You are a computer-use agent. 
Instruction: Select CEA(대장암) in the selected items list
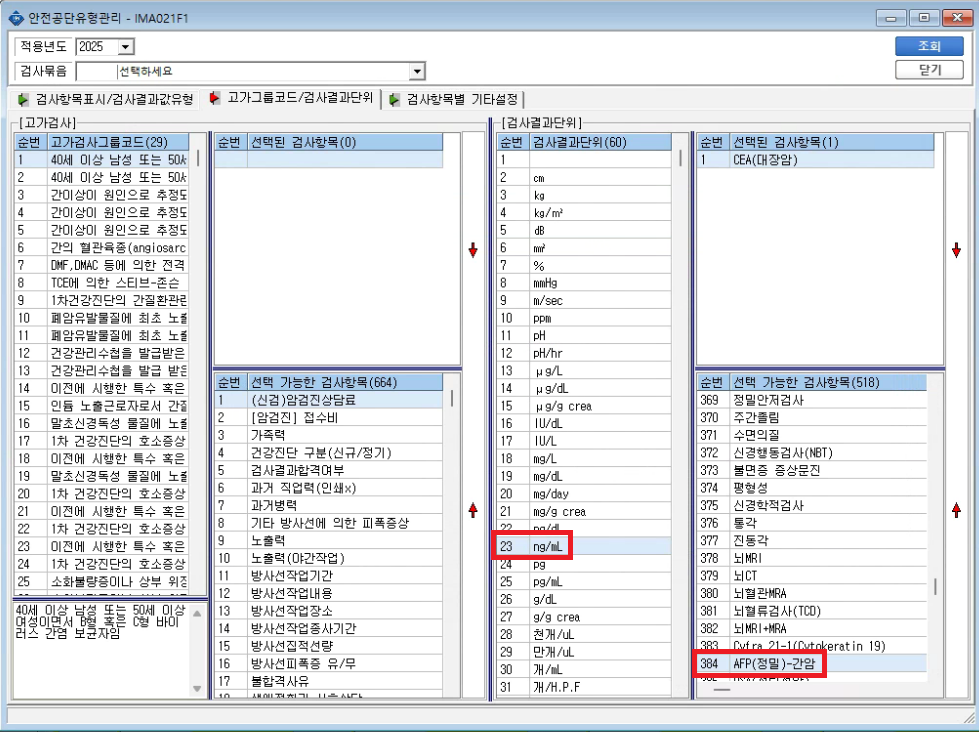point(815,159)
